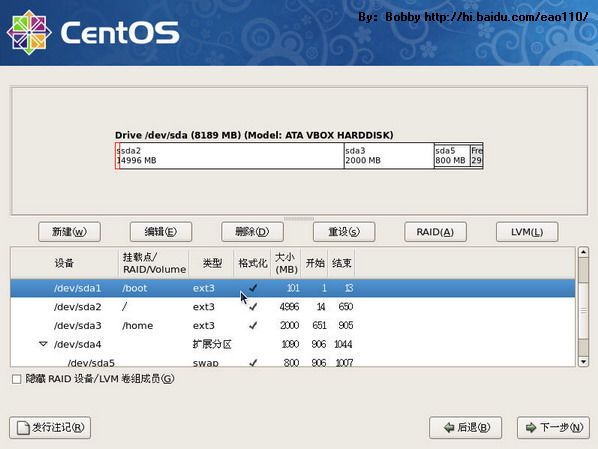This screenshot has width=598, height=449.
Task: Select the /dev/sda4 extended partition row
Action: [293, 344]
